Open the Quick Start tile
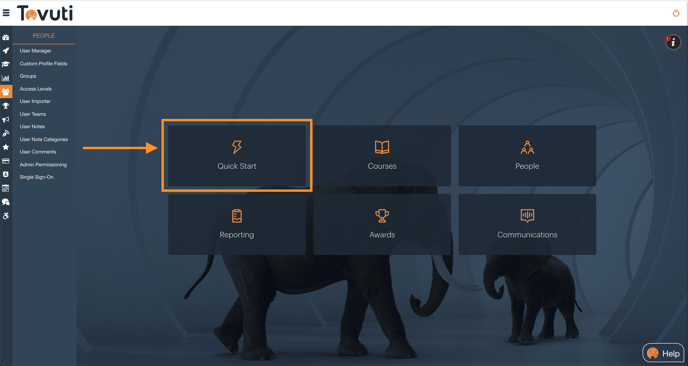The height and width of the screenshot is (366, 688). [237, 156]
